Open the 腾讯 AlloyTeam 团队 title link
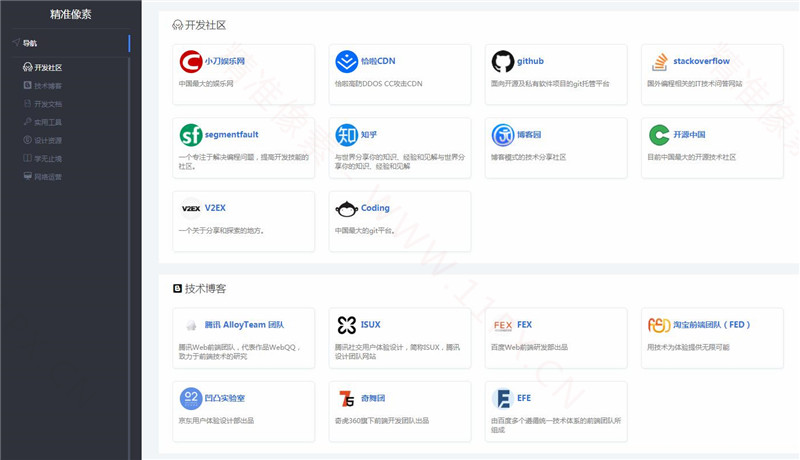Image resolution: width=800 pixels, height=460 pixels. pos(244,325)
